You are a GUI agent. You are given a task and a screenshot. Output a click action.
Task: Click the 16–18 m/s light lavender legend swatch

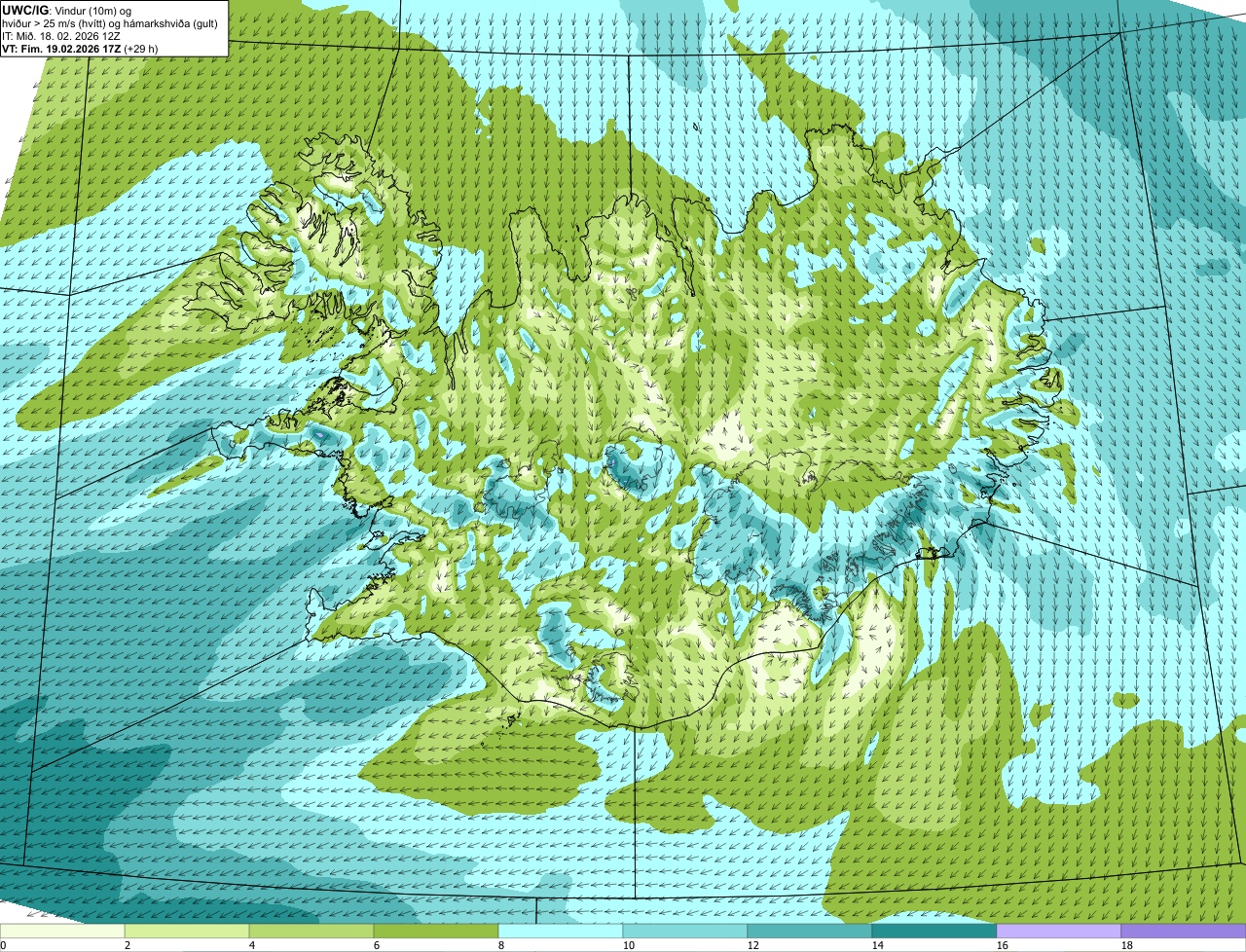[1059, 932]
